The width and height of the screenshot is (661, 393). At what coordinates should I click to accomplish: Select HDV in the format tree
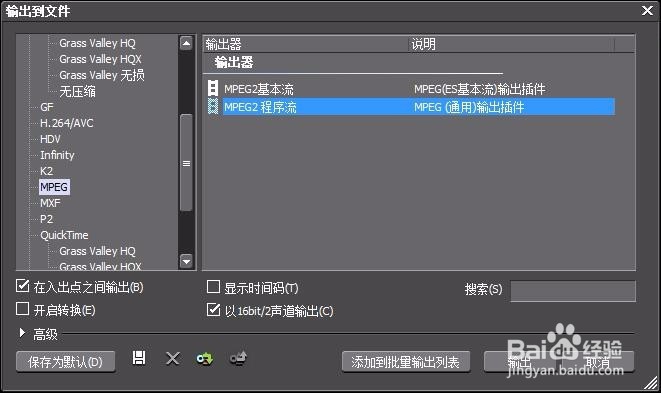[x=50, y=139]
